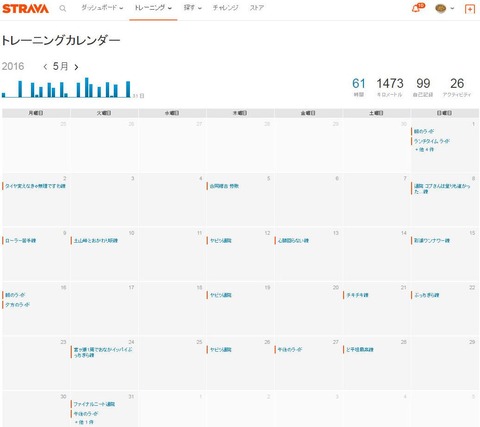
Task: Open the ストア page
Action: point(257,8)
